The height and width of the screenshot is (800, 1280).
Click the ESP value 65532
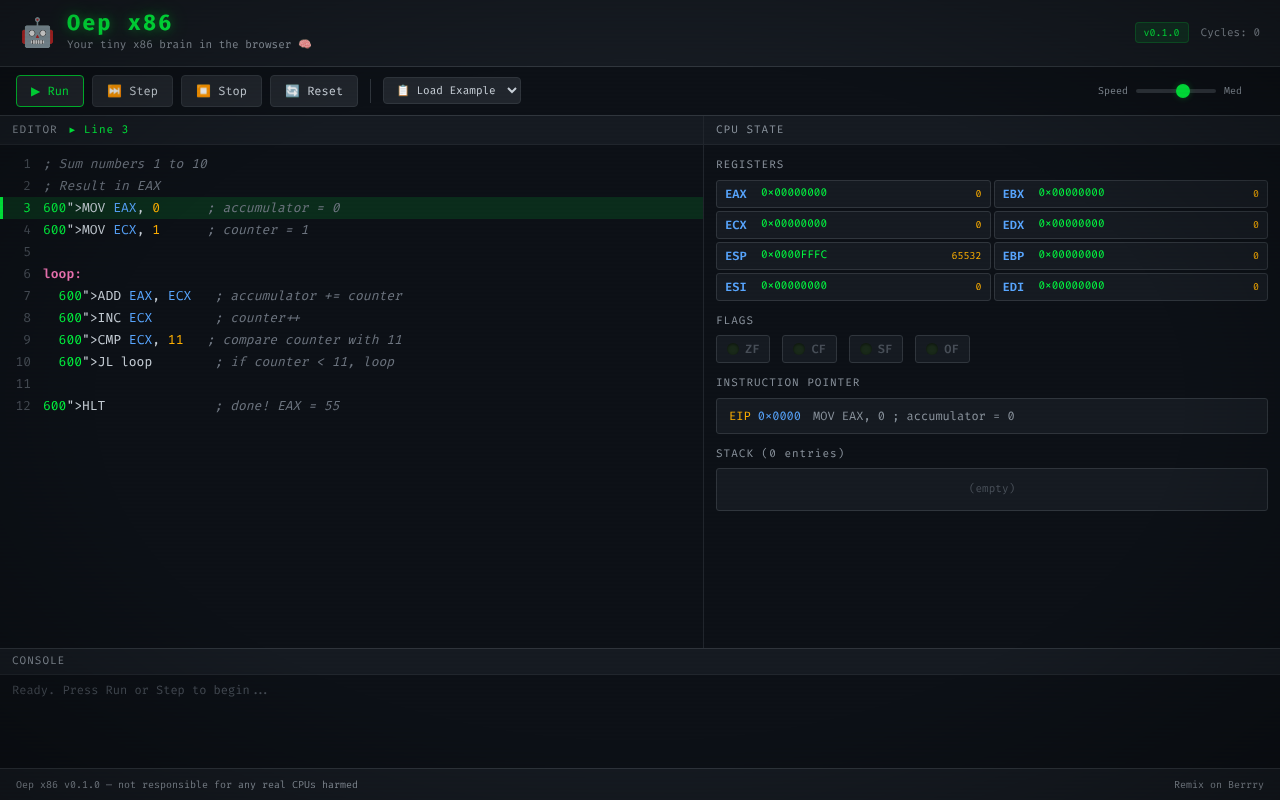966,256
